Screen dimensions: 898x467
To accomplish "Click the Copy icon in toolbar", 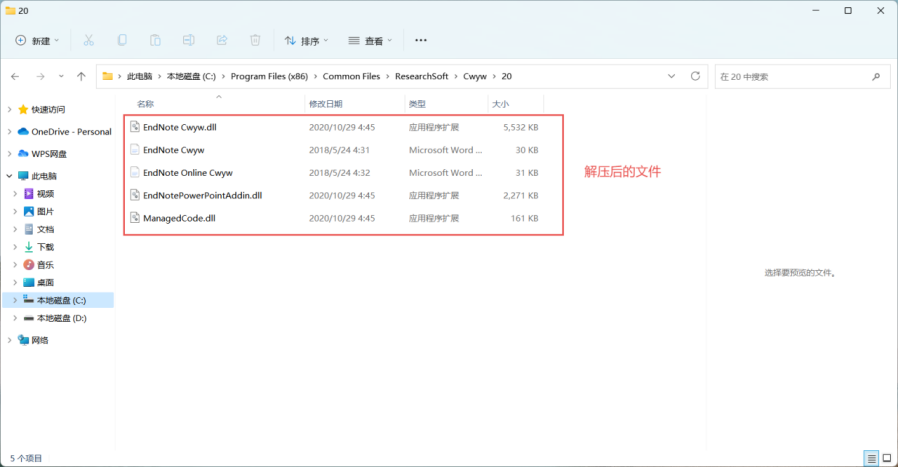I will 122,40.
